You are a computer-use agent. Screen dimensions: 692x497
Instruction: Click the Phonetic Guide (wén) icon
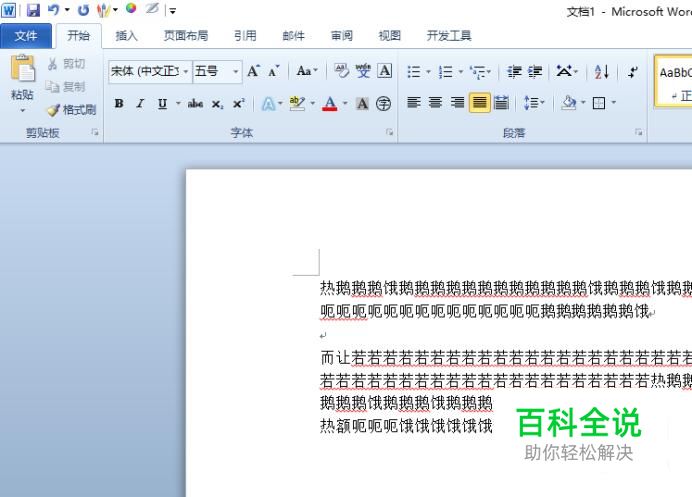363,71
